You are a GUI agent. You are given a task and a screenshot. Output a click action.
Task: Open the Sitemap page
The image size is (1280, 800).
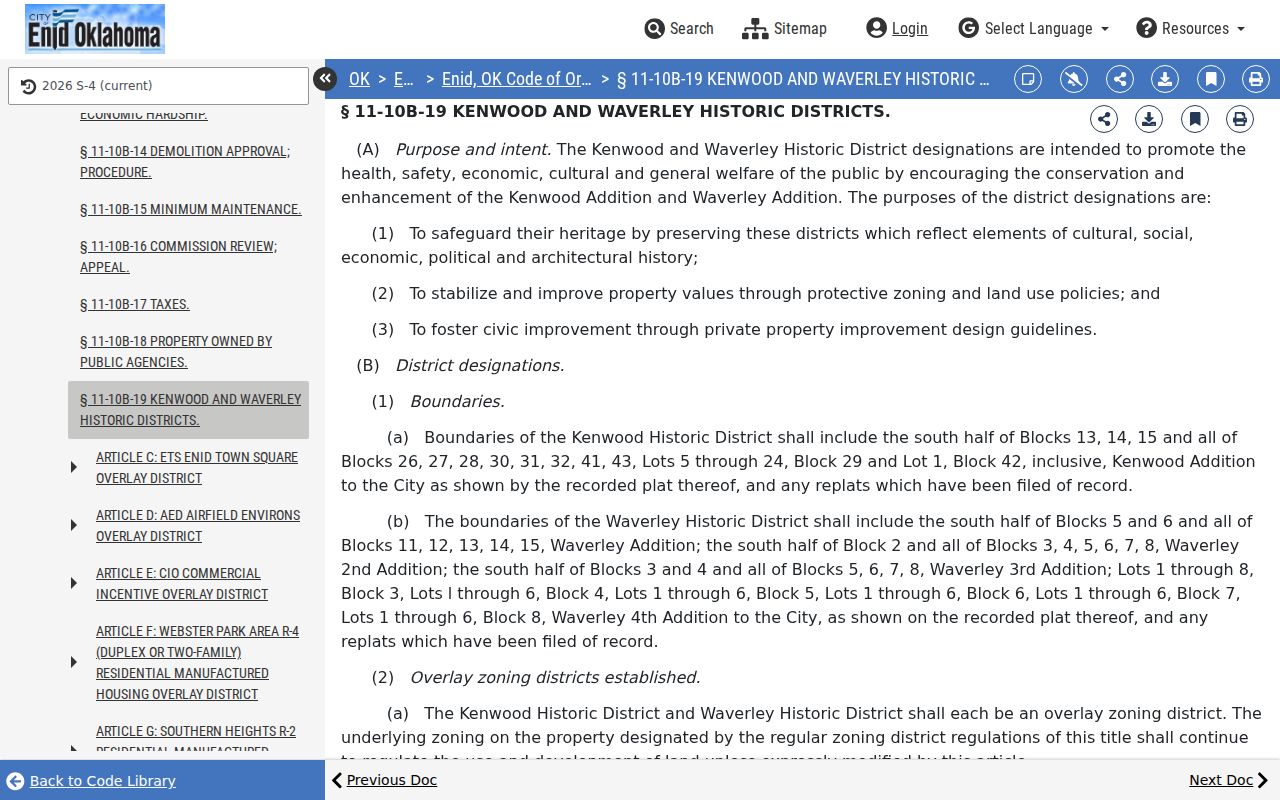pyautogui.click(x=785, y=28)
